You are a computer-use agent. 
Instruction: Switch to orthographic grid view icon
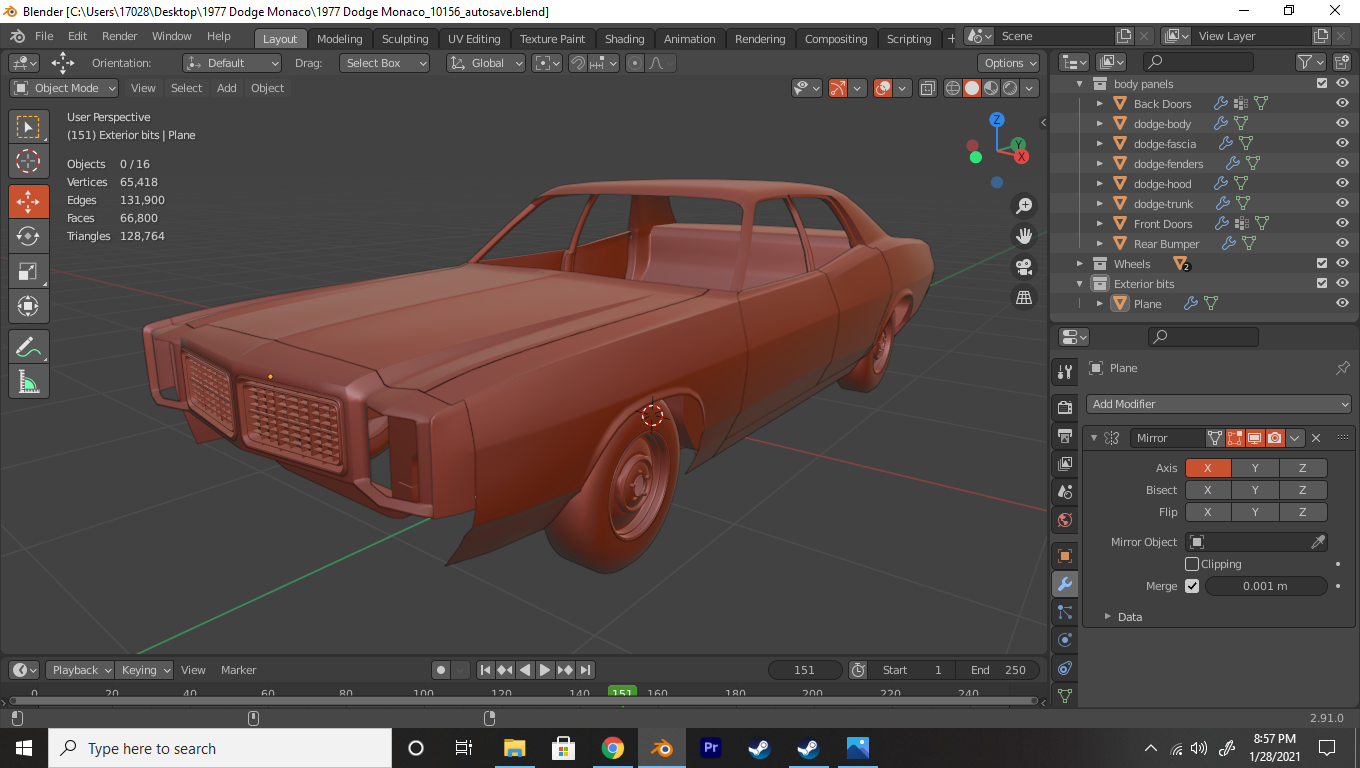click(1024, 297)
